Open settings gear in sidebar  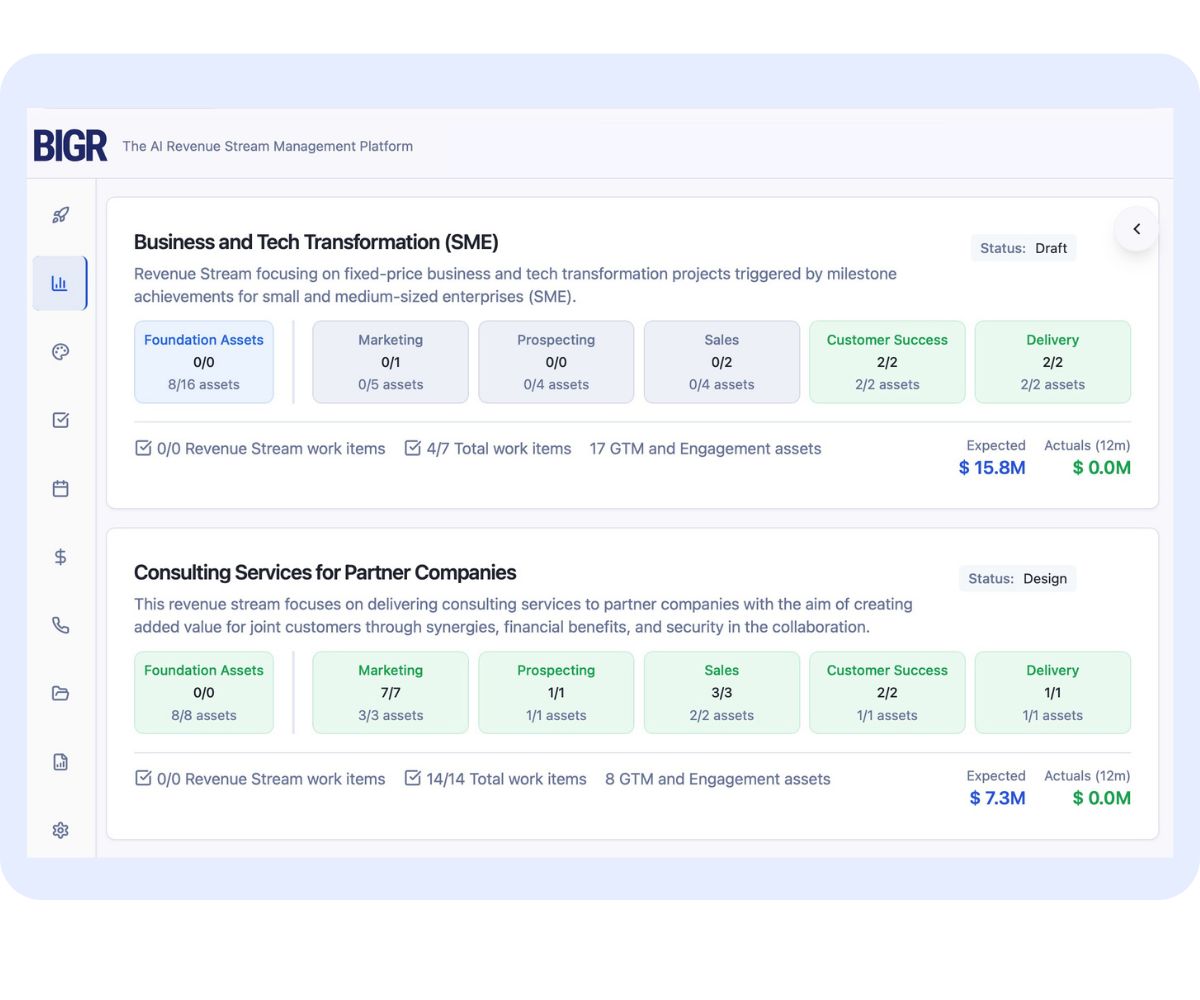61,830
